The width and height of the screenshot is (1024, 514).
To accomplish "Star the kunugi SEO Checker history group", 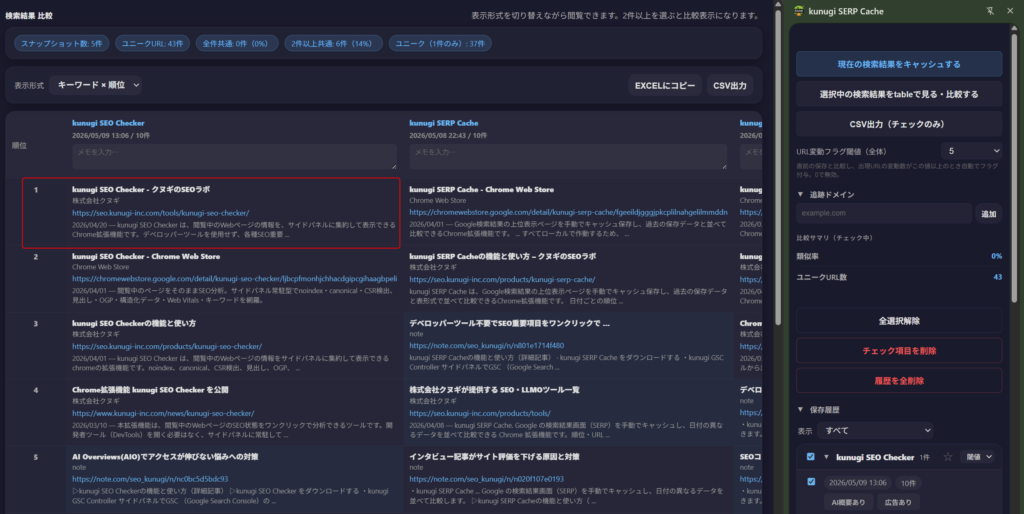I will pyautogui.click(x=948, y=457).
